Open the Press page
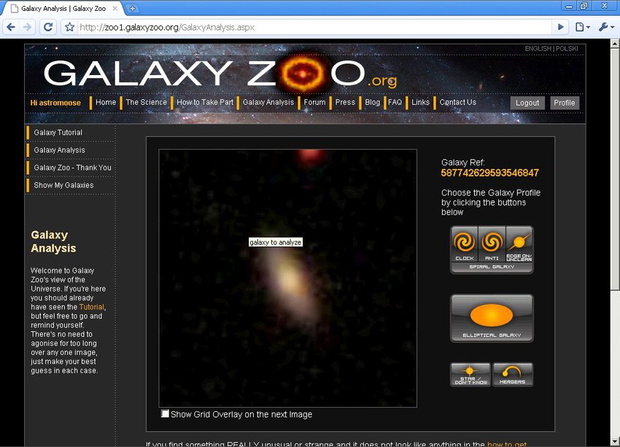The height and width of the screenshot is (447, 620). click(345, 102)
